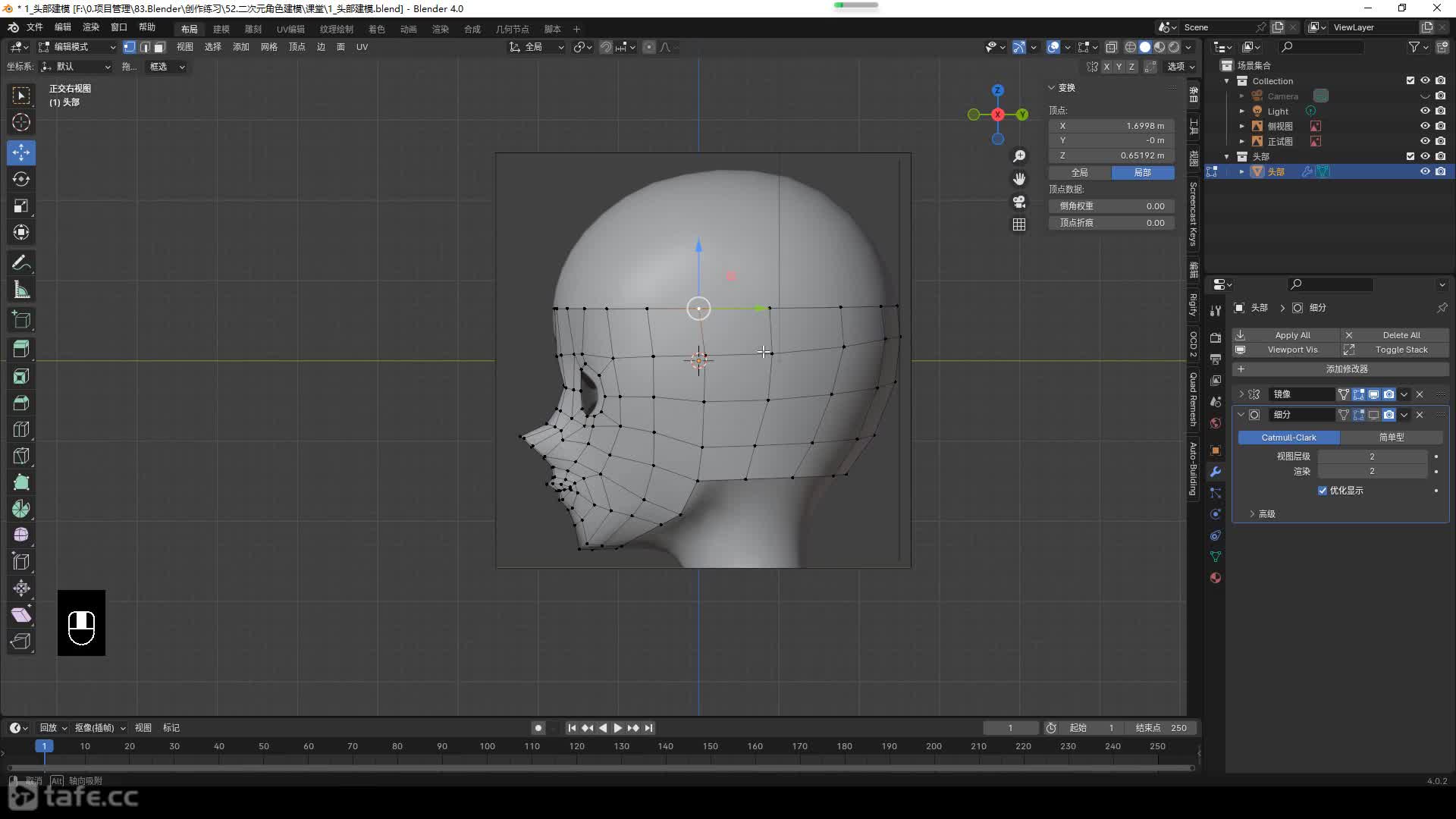
Task: Select the Shear tool
Action: click(21, 615)
